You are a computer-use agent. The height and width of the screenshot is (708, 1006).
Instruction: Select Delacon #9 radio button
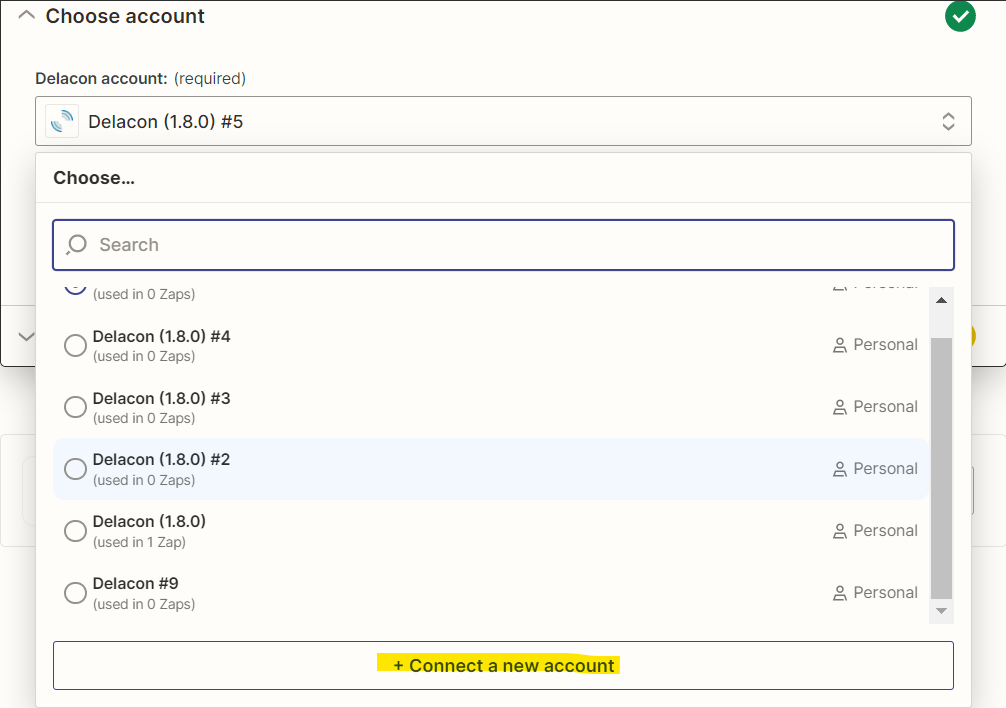75,593
